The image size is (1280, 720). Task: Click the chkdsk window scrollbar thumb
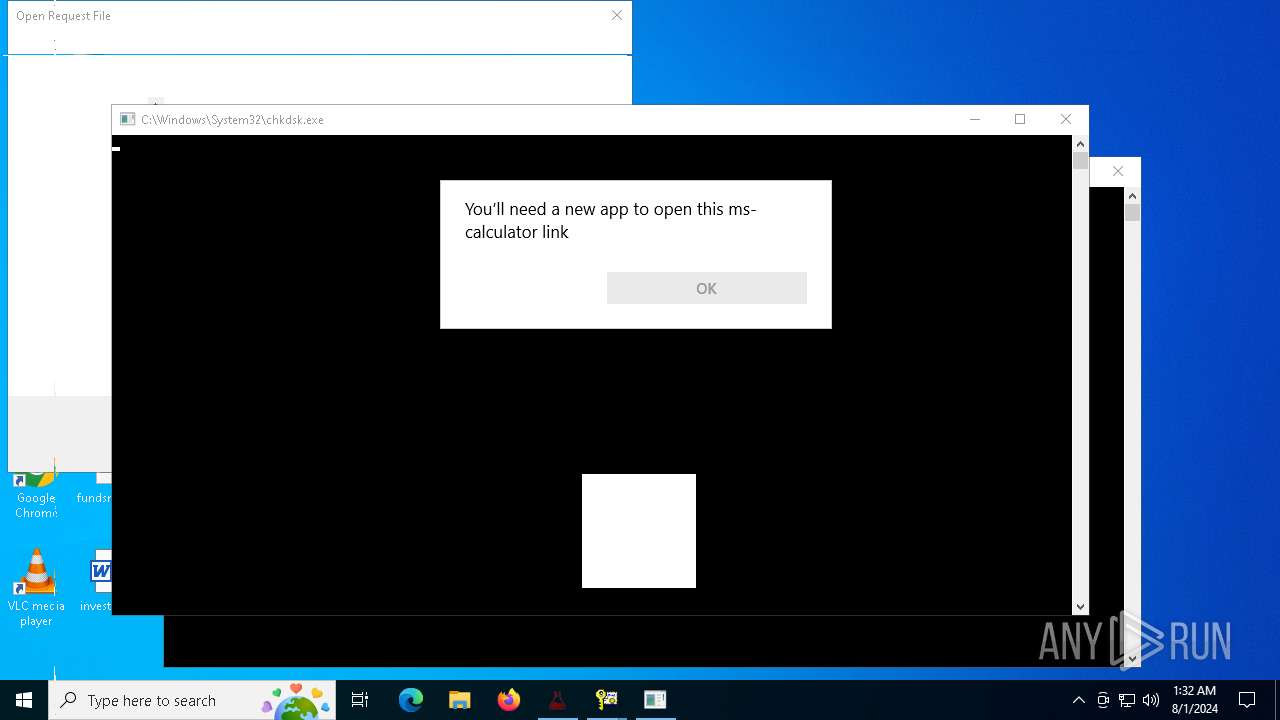pos(1080,161)
